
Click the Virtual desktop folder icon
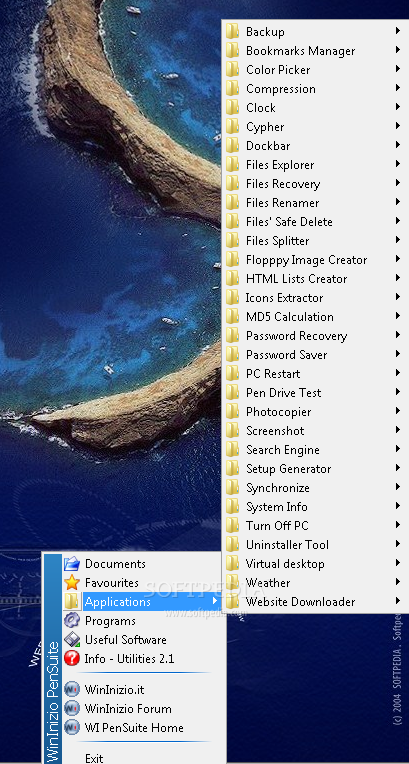(x=233, y=564)
